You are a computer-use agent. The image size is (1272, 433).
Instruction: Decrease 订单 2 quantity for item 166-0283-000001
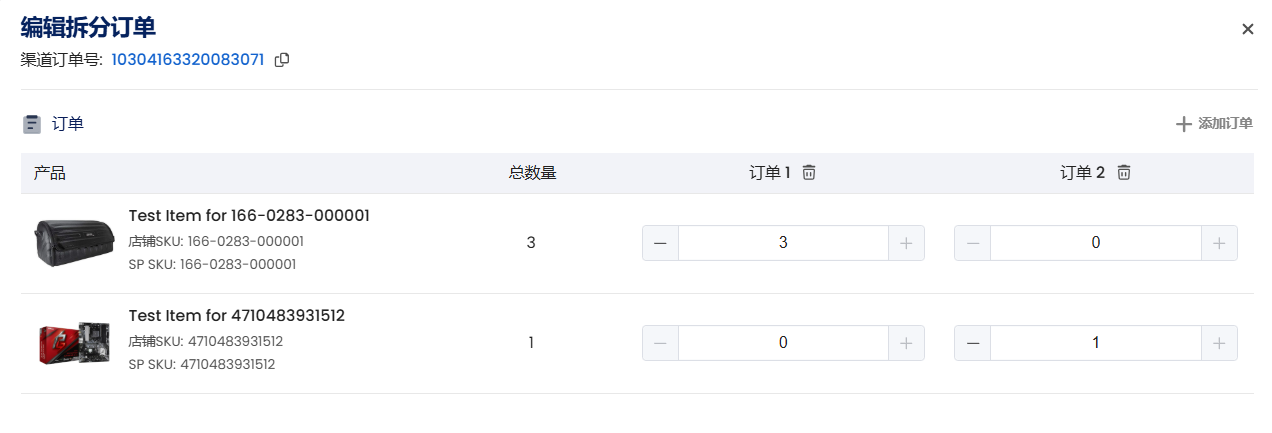pyautogui.click(x=973, y=243)
